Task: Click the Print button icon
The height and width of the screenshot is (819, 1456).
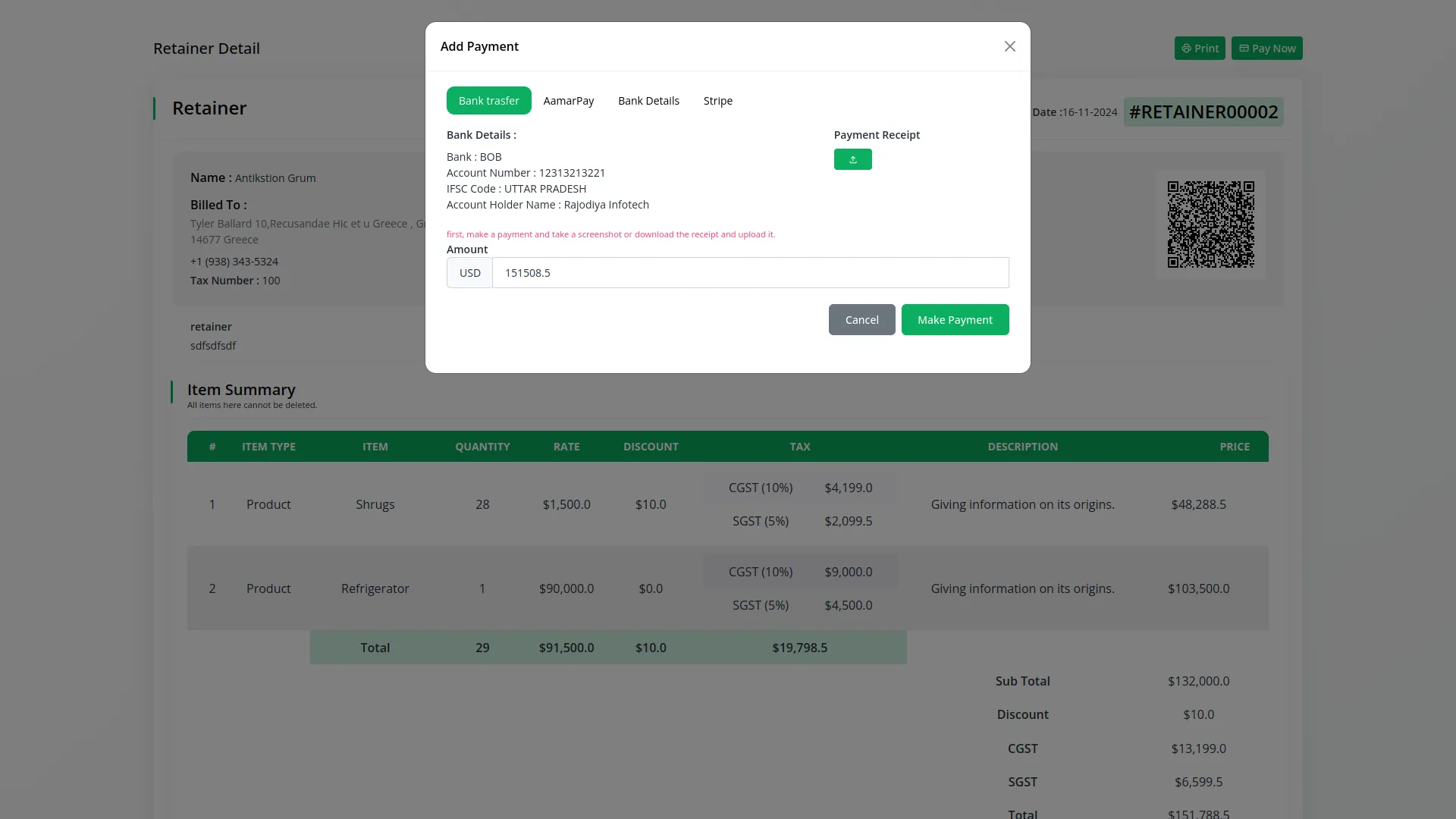Action: 1187,49
